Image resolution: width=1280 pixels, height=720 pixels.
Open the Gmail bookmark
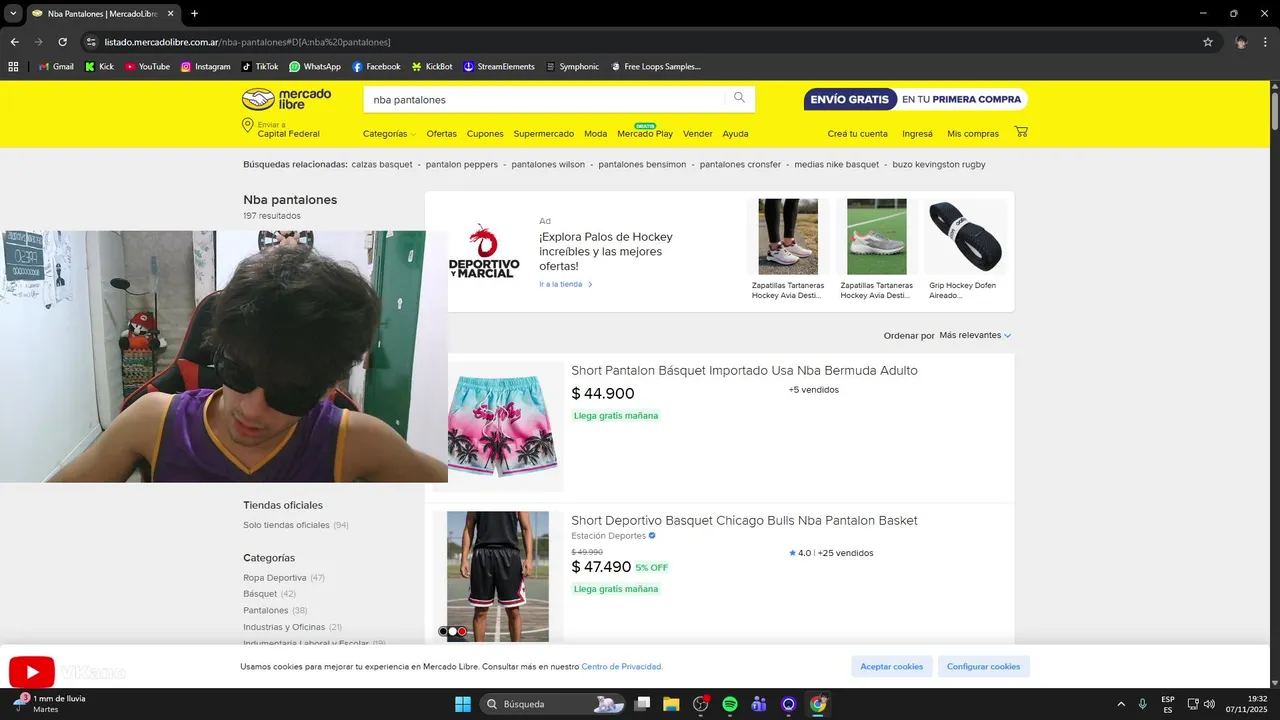point(56,67)
